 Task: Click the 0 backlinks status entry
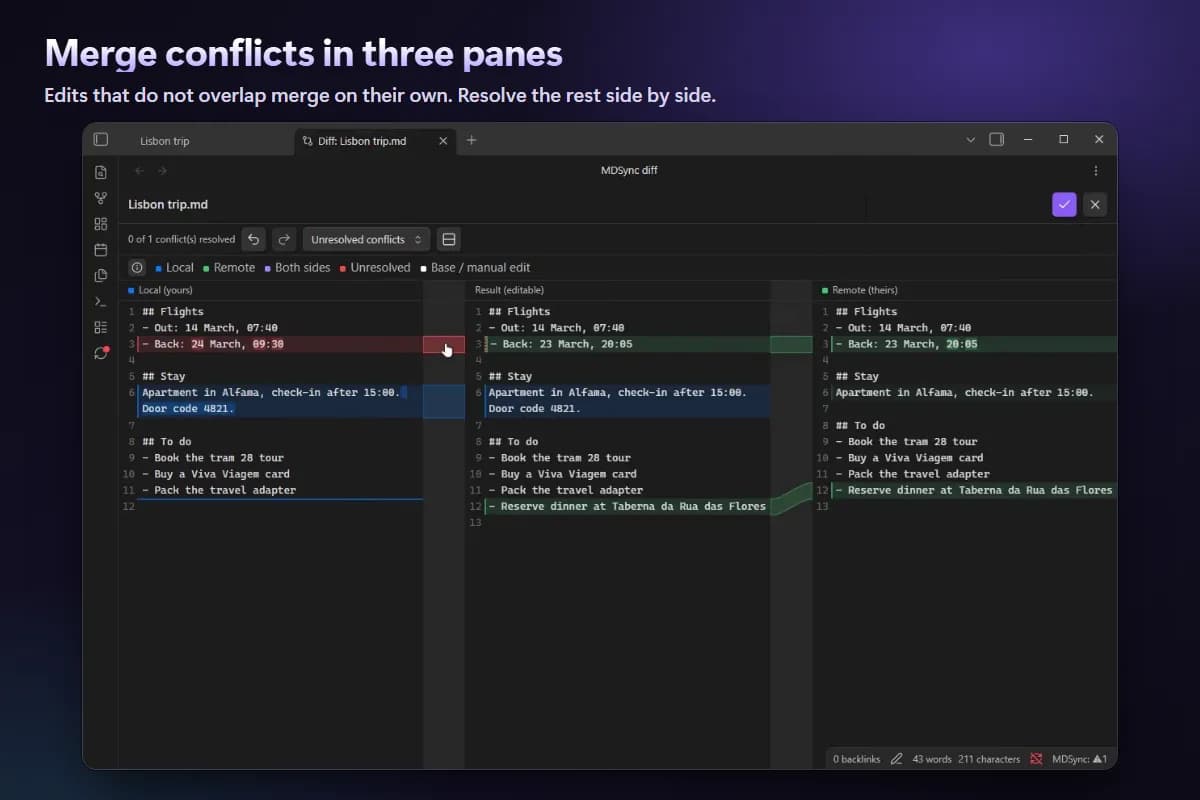pyautogui.click(x=856, y=759)
